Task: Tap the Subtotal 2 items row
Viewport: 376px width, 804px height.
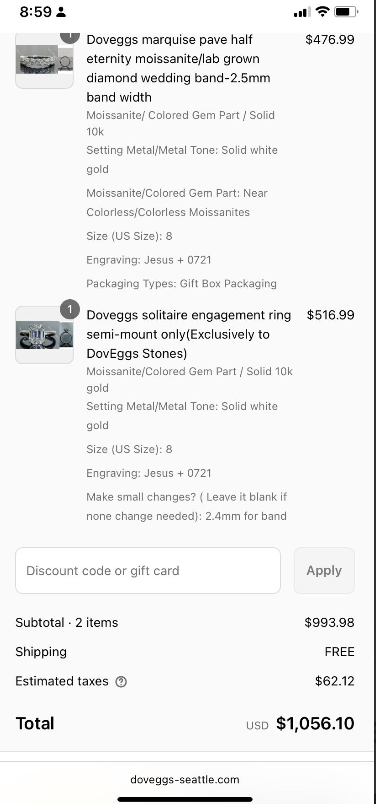Action: click(185, 622)
